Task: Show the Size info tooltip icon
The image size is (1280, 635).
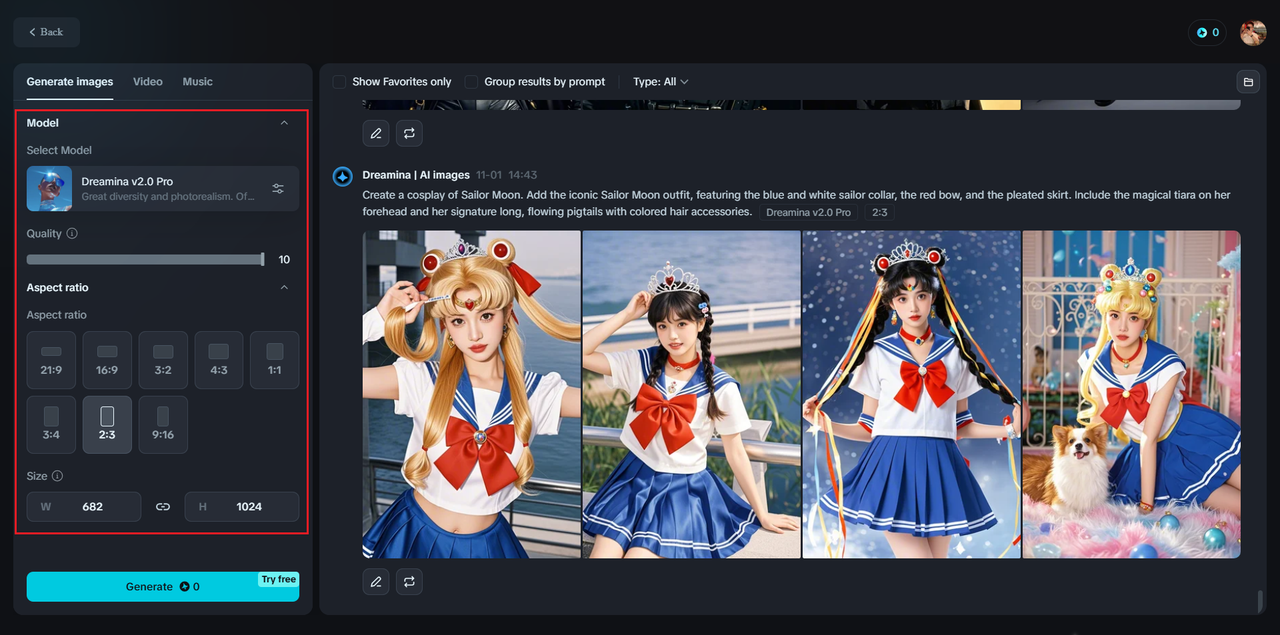Action: (57, 477)
